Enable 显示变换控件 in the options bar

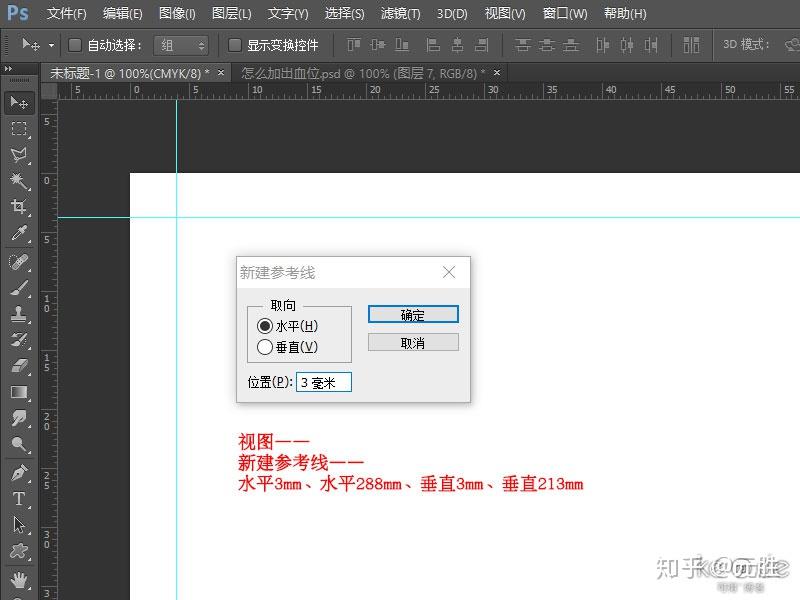pyautogui.click(x=236, y=45)
